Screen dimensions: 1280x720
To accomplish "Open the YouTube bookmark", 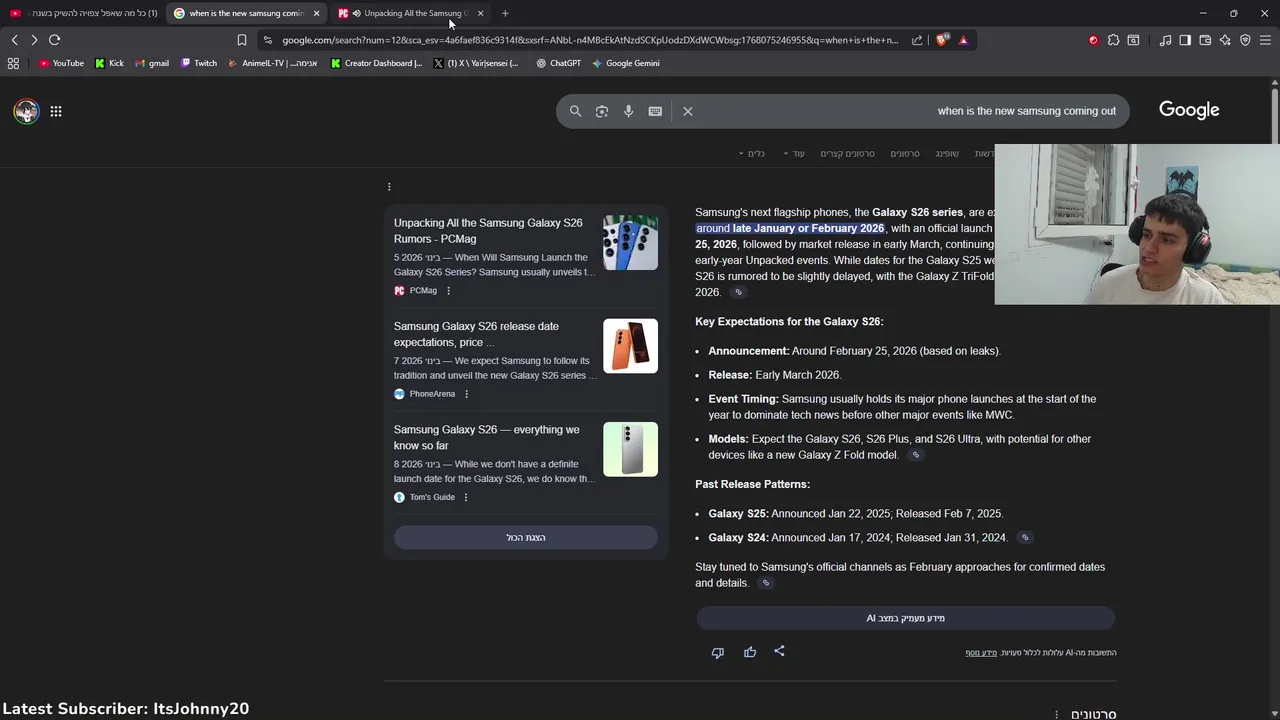I will (x=62, y=63).
